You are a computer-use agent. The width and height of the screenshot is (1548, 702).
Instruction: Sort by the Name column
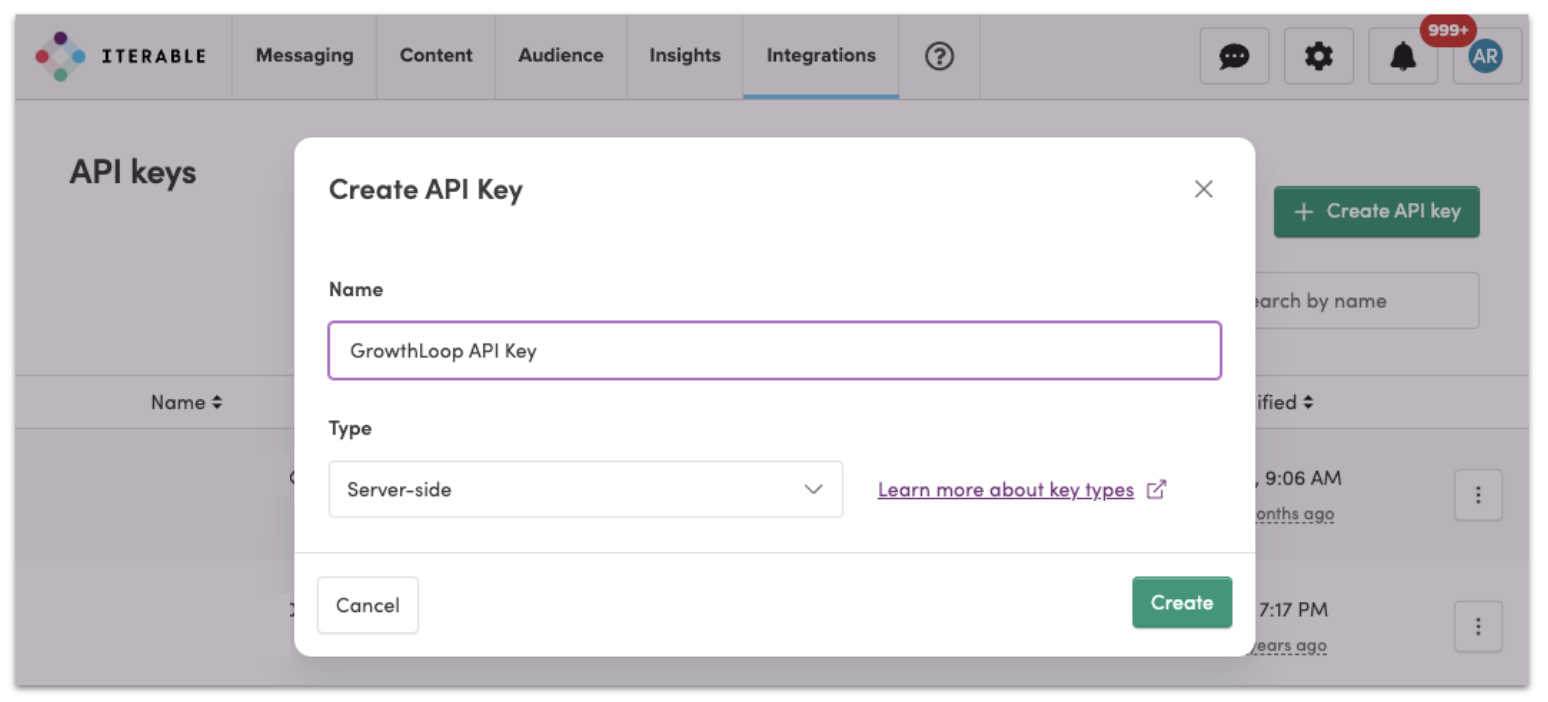coord(186,402)
